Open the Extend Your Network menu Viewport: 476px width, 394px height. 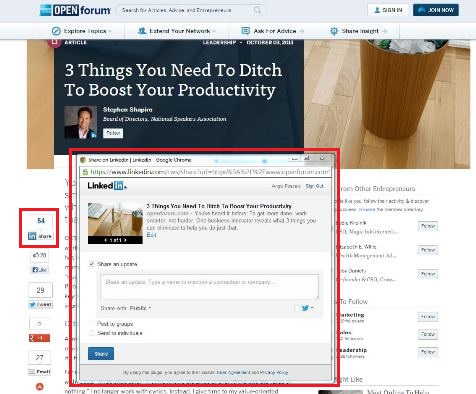click(177, 31)
